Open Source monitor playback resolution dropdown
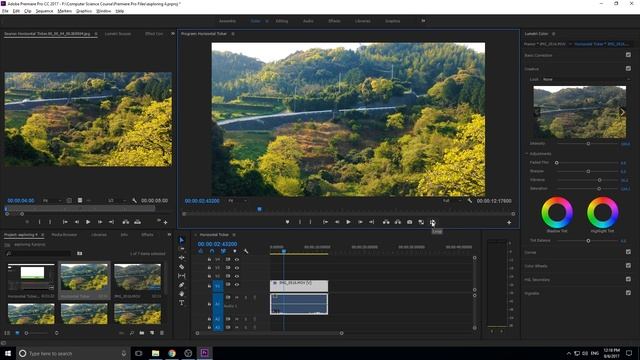The height and width of the screenshot is (360, 640). (116, 201)
